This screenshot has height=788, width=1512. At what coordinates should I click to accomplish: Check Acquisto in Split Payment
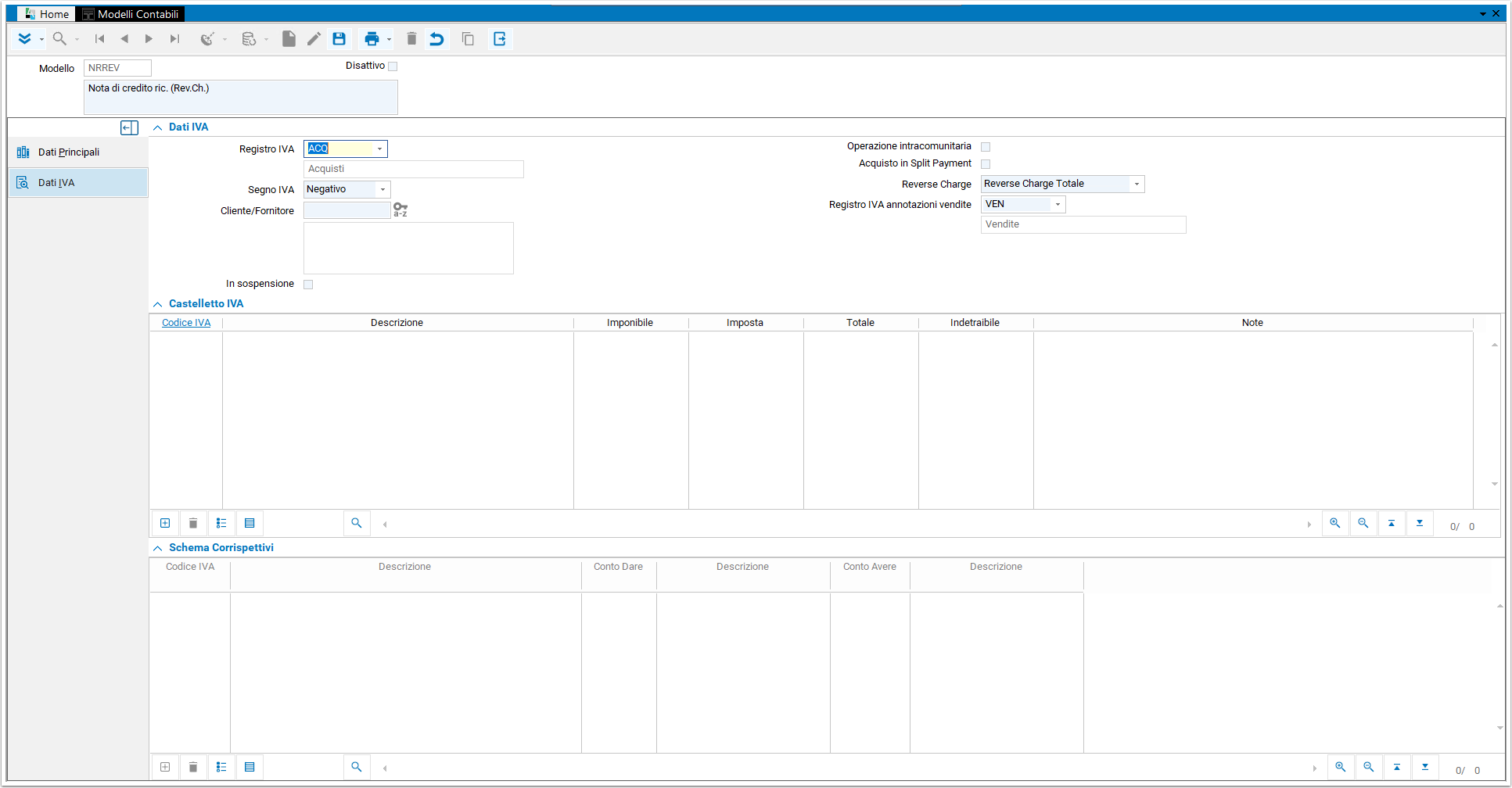pyautogui.click(x=986, y=164)
